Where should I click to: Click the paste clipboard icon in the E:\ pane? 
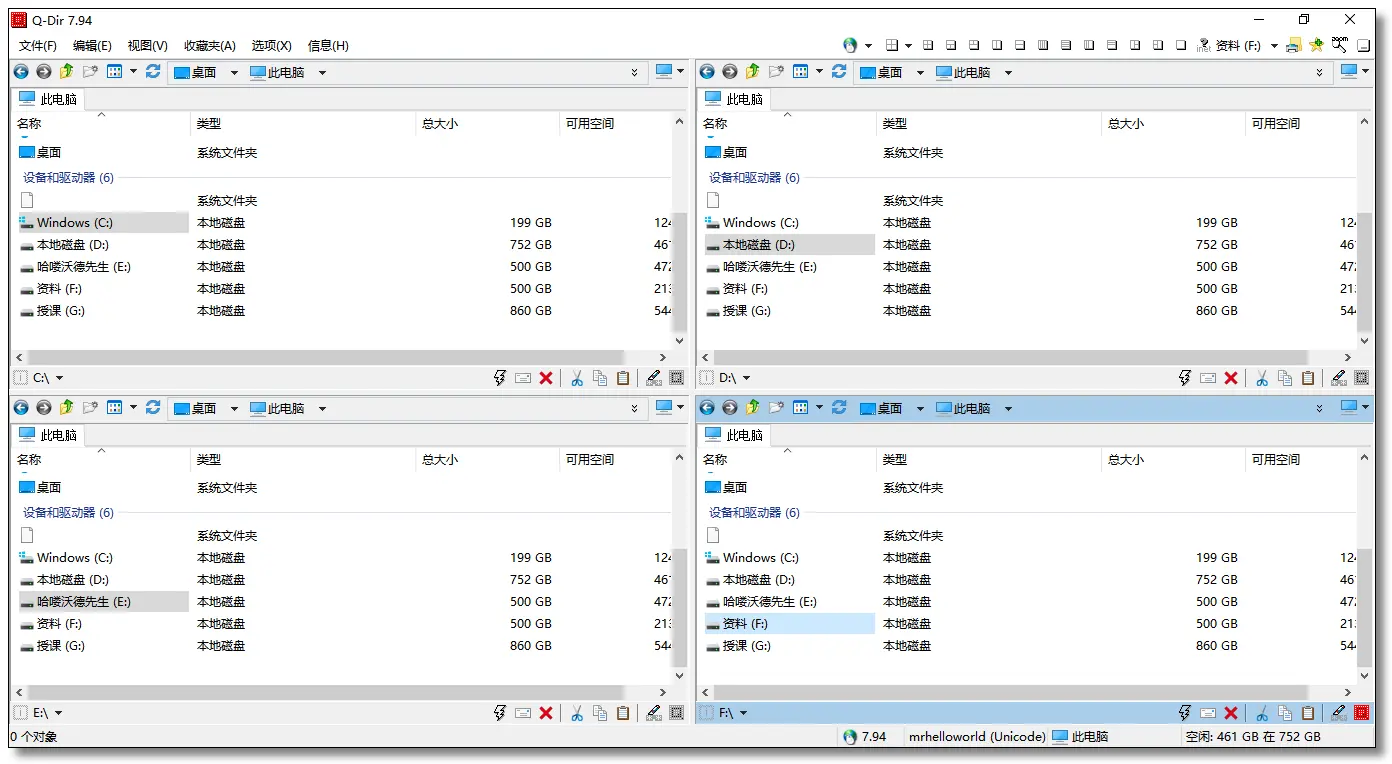point(623,713)
